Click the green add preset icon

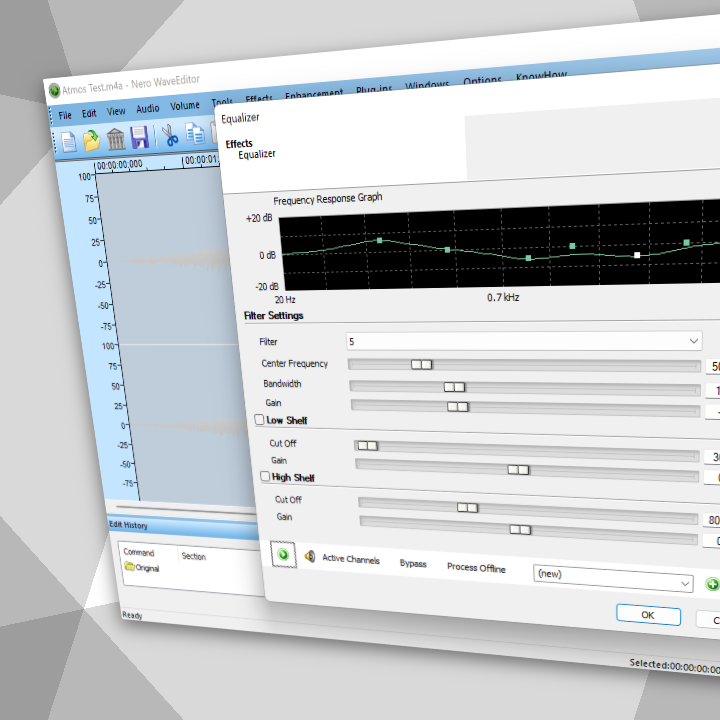coord(712,585)
